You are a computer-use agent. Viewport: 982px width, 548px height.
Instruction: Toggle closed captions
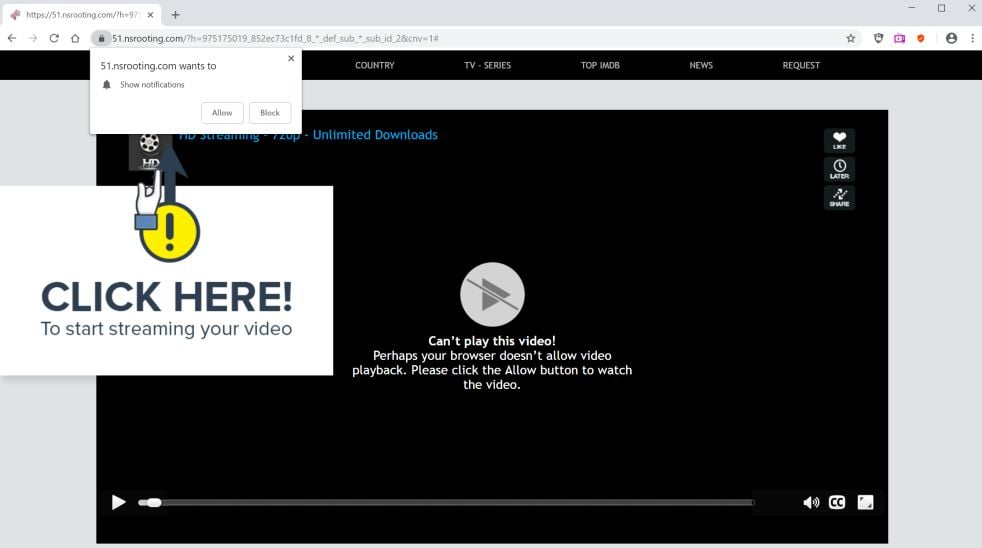coord(837,502)
